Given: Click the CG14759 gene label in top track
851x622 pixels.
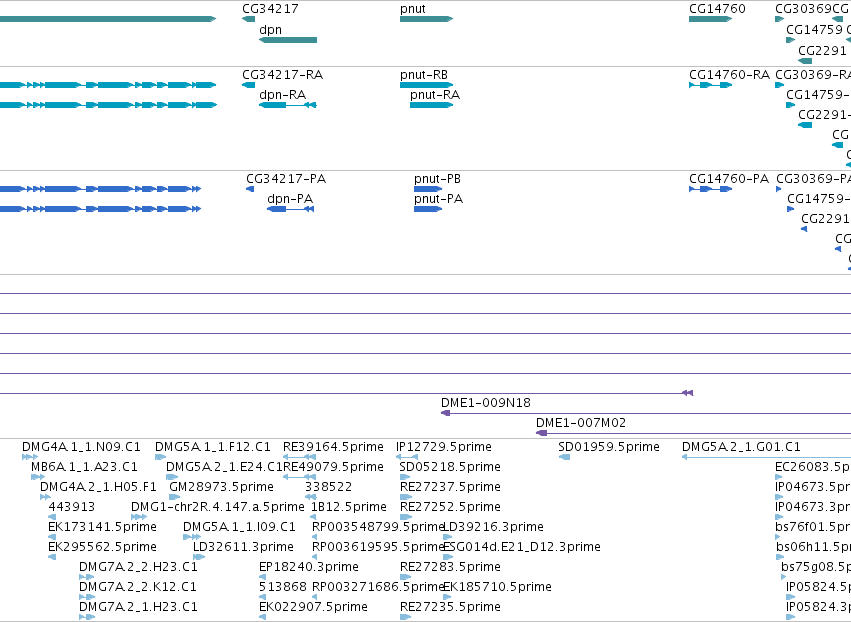Looking at the screenshot, I should 814,30.
